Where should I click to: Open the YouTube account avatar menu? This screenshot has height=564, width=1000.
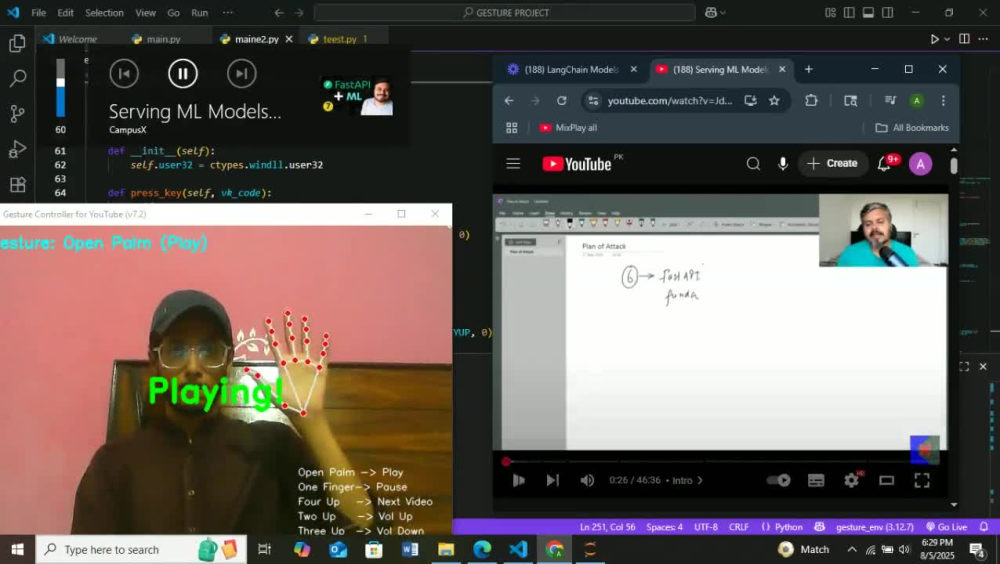[x=920, y=164]
